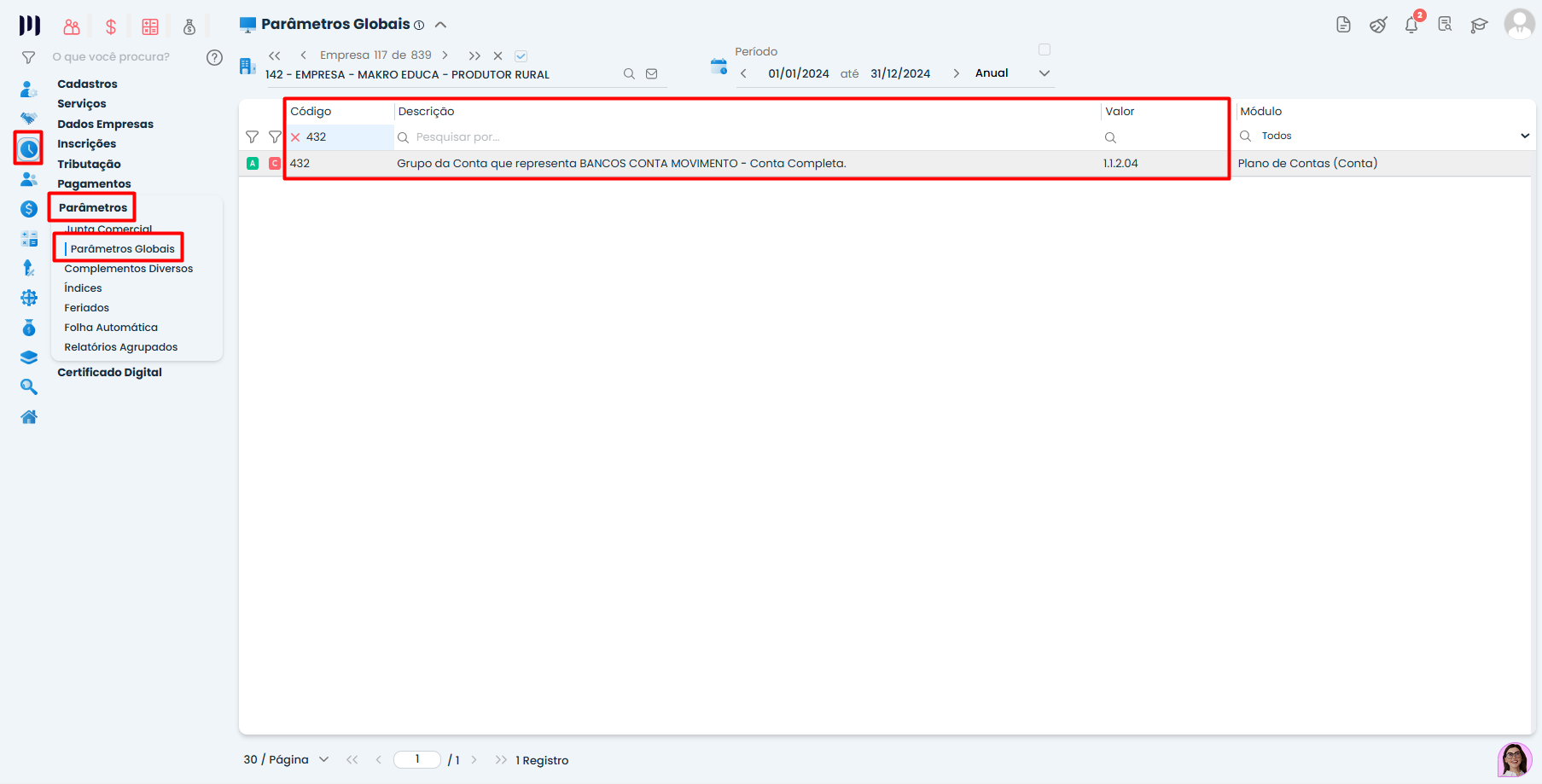Click the broom clean icon
Screen dimensions: 1542x784
coord(1377,25)
